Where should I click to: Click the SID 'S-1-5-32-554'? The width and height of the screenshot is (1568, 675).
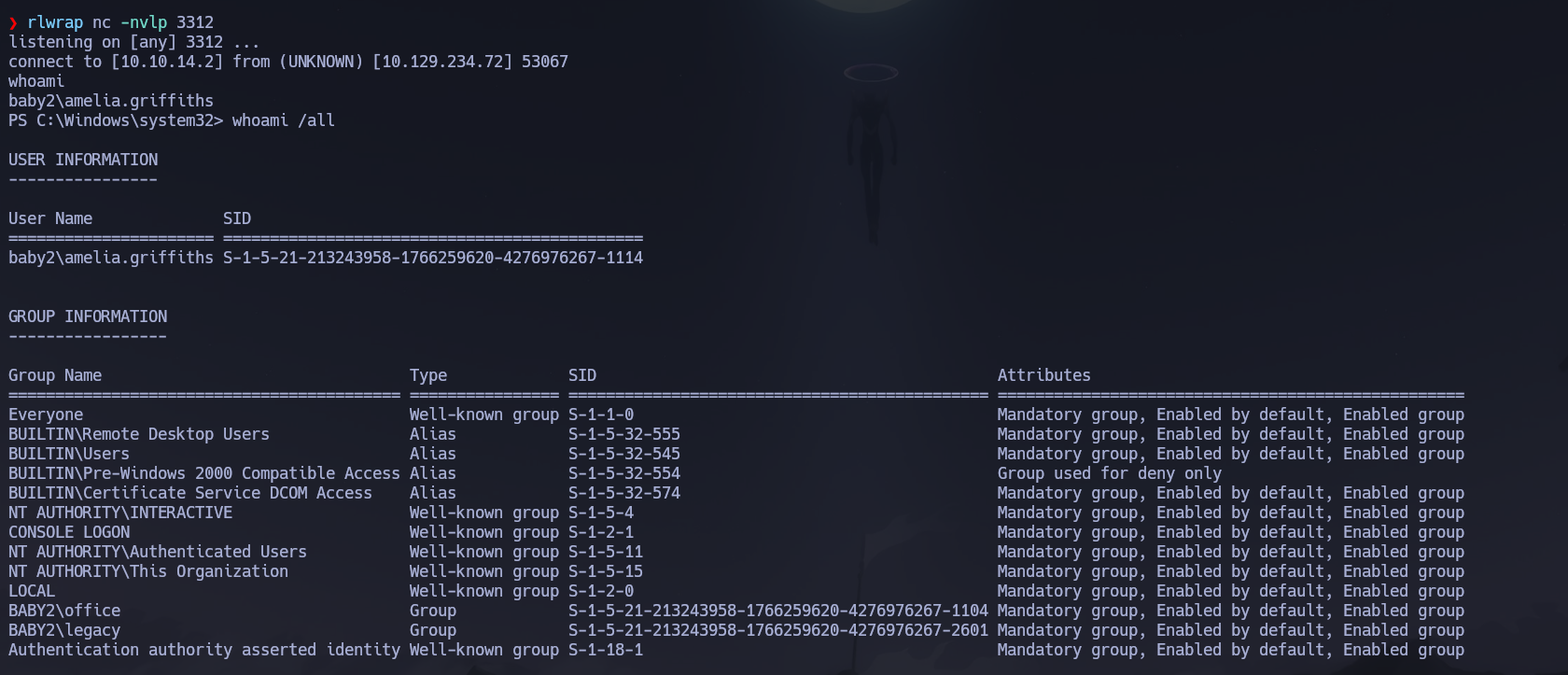(x=624, y=473)
